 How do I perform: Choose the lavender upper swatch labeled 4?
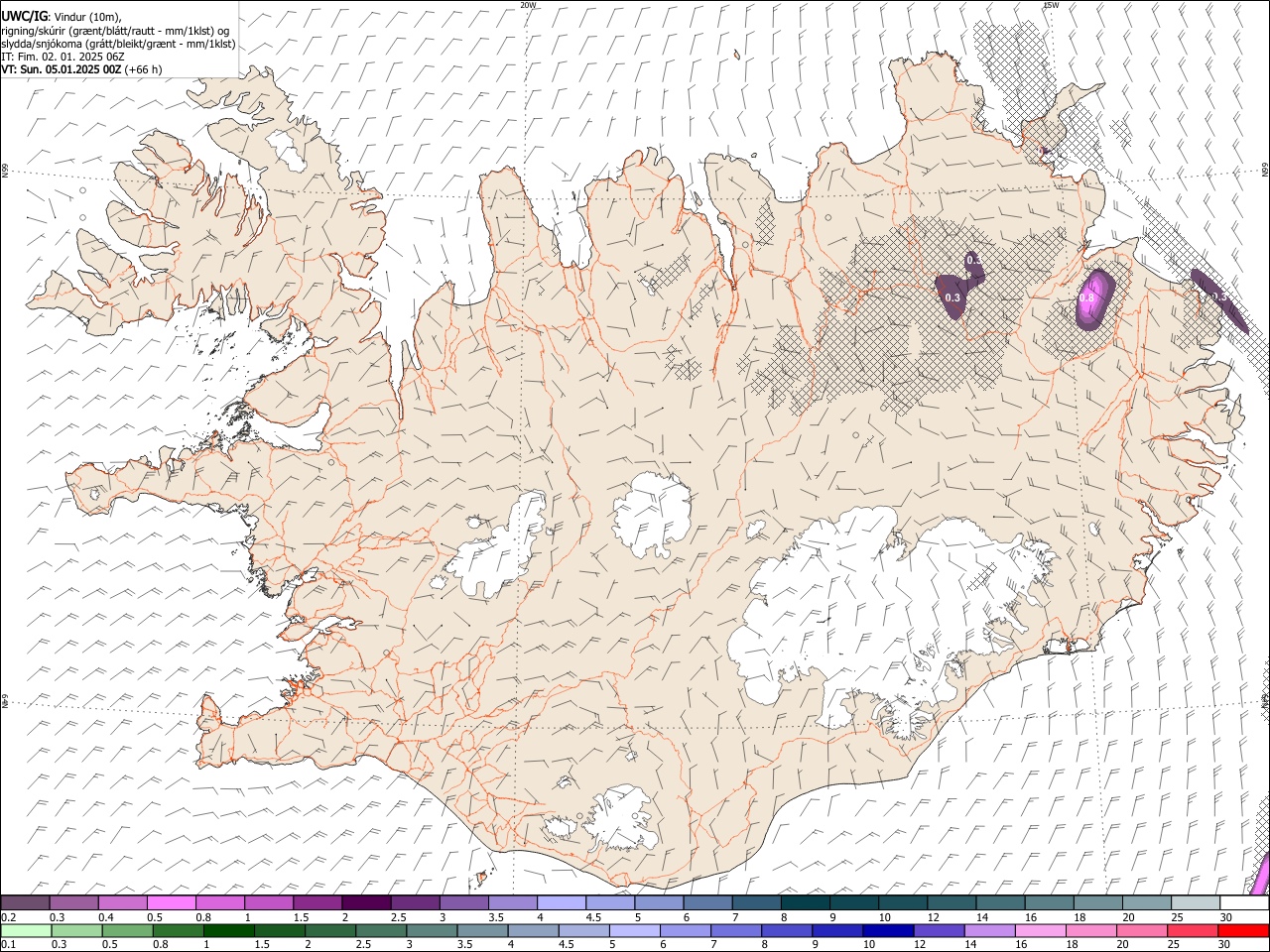(561, 903)
